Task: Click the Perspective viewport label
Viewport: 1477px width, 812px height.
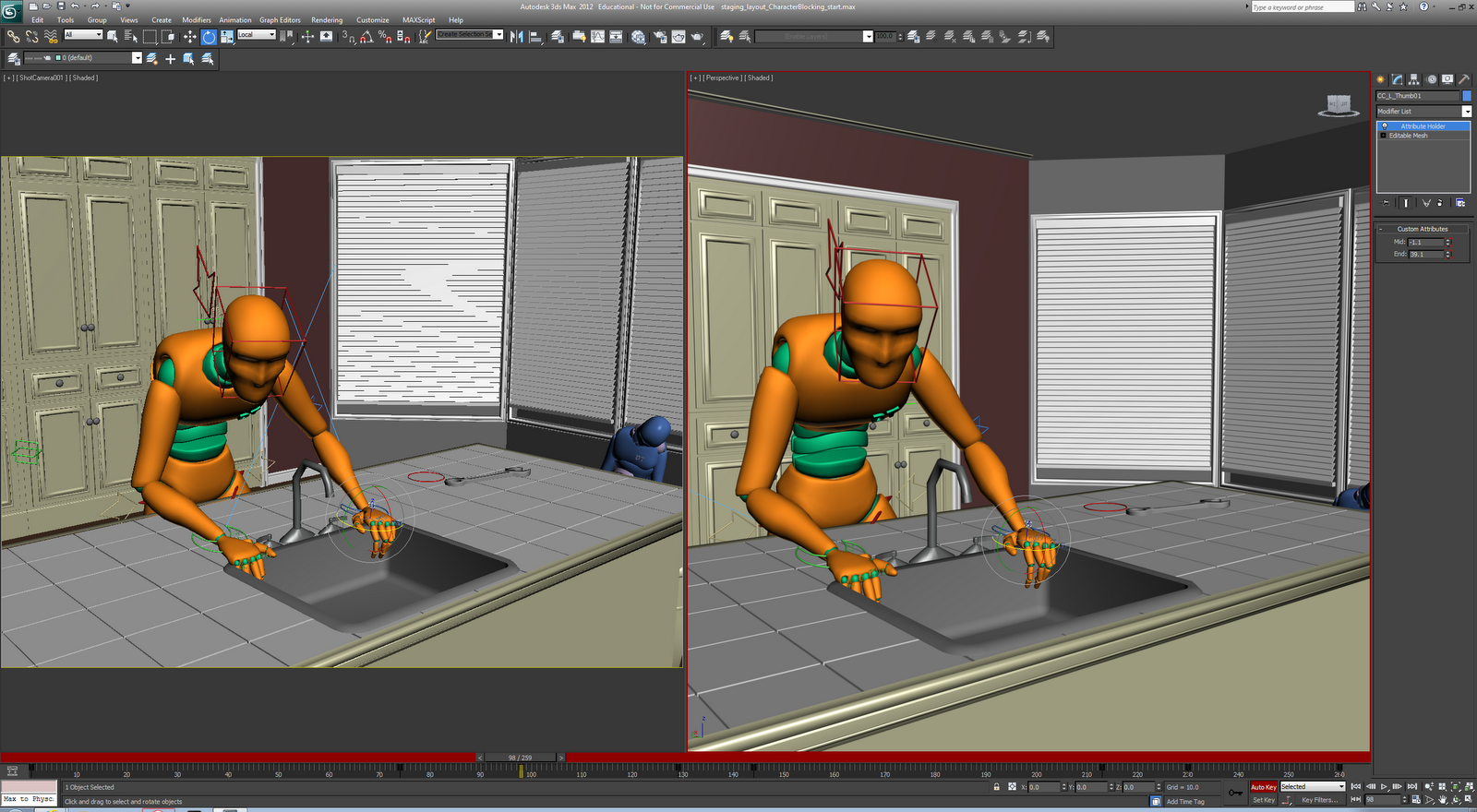Action: [722, 78]
